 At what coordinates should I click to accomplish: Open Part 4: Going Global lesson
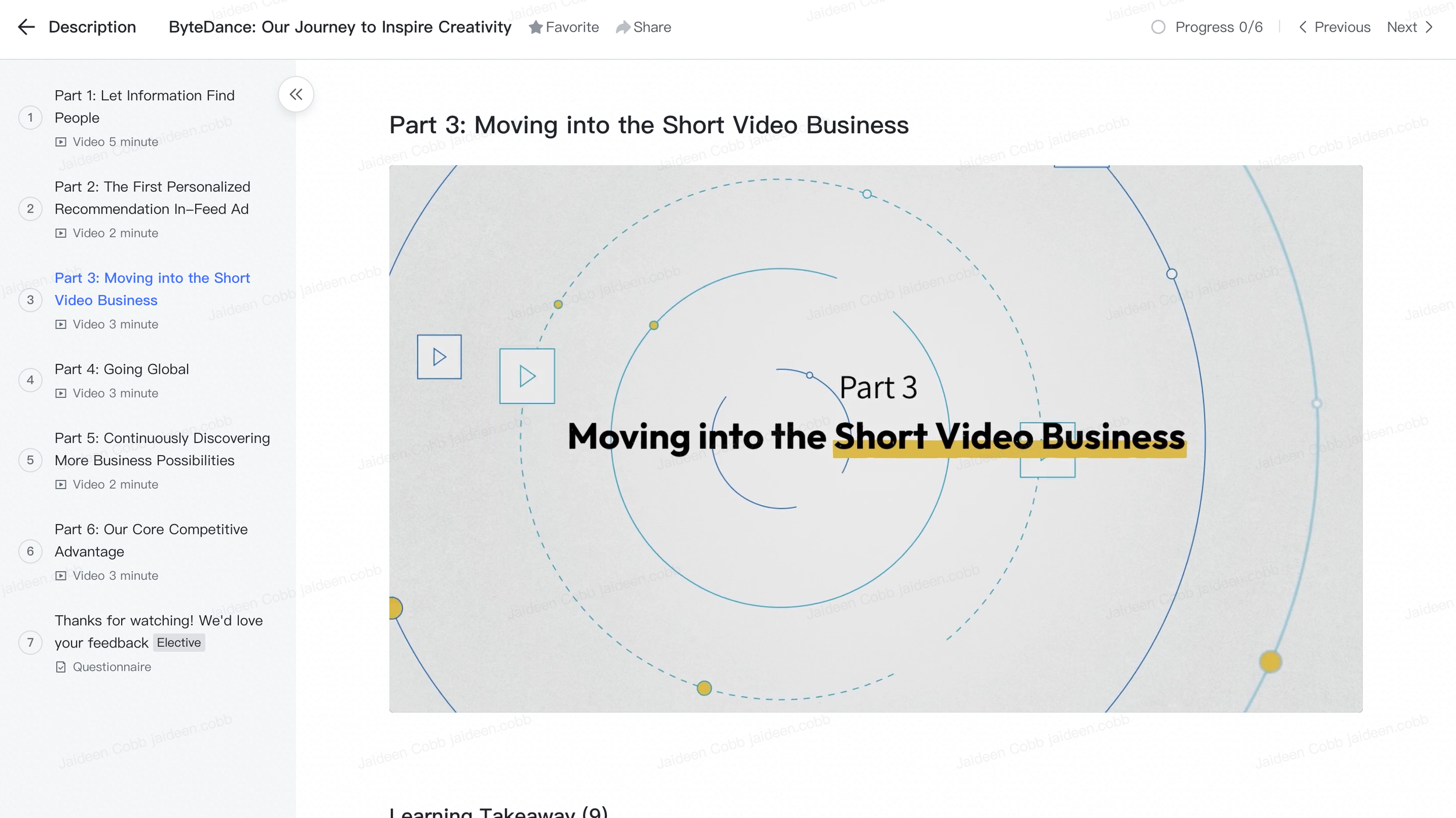[x=122, y=369]
